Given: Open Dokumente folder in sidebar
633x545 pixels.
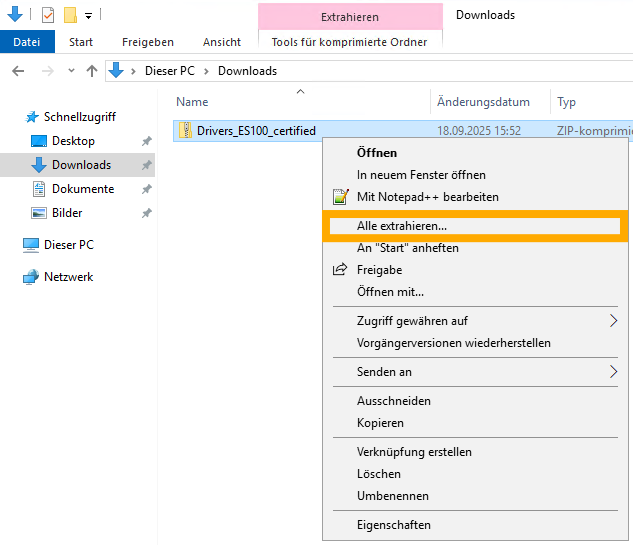Looking at the screenshot, I should coord(82,189).
